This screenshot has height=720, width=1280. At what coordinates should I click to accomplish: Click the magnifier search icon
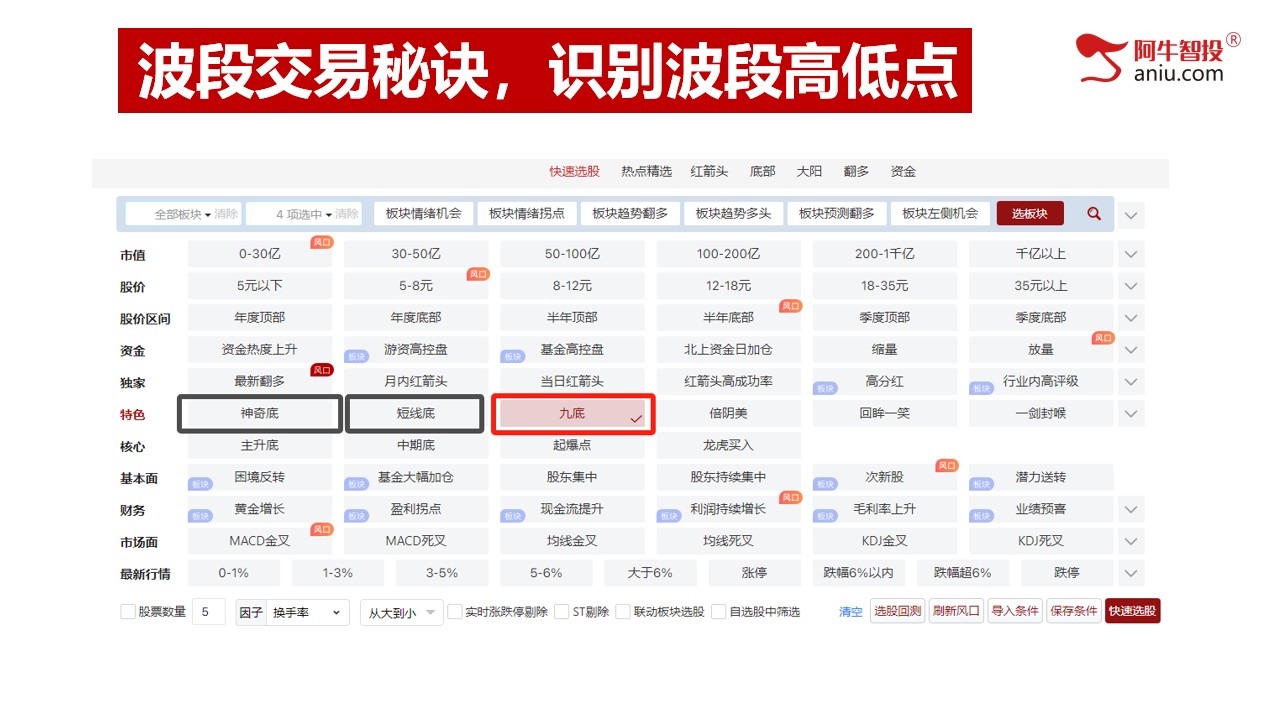1094,214
